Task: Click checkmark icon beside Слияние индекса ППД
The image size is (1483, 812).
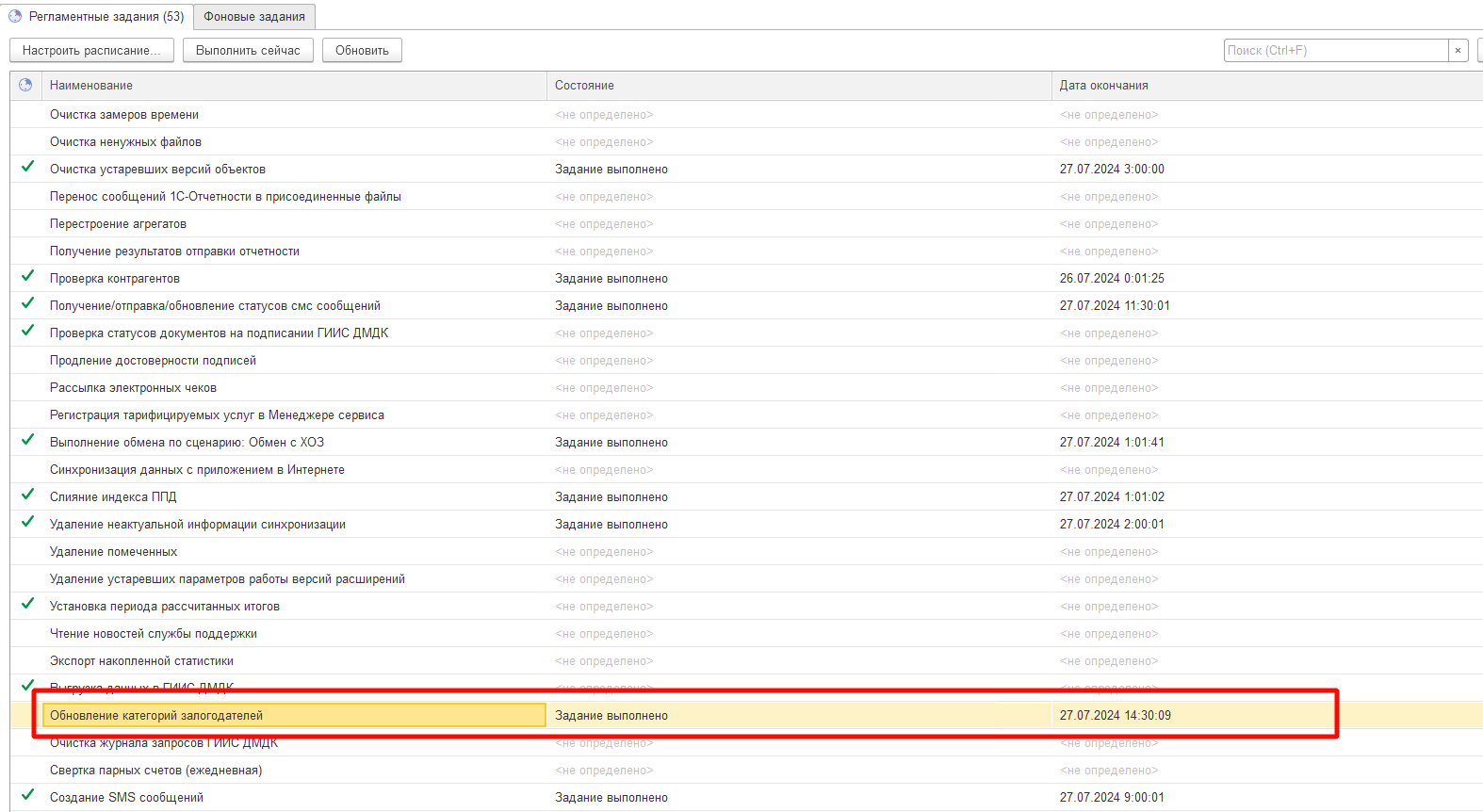Action: point(27,495)
